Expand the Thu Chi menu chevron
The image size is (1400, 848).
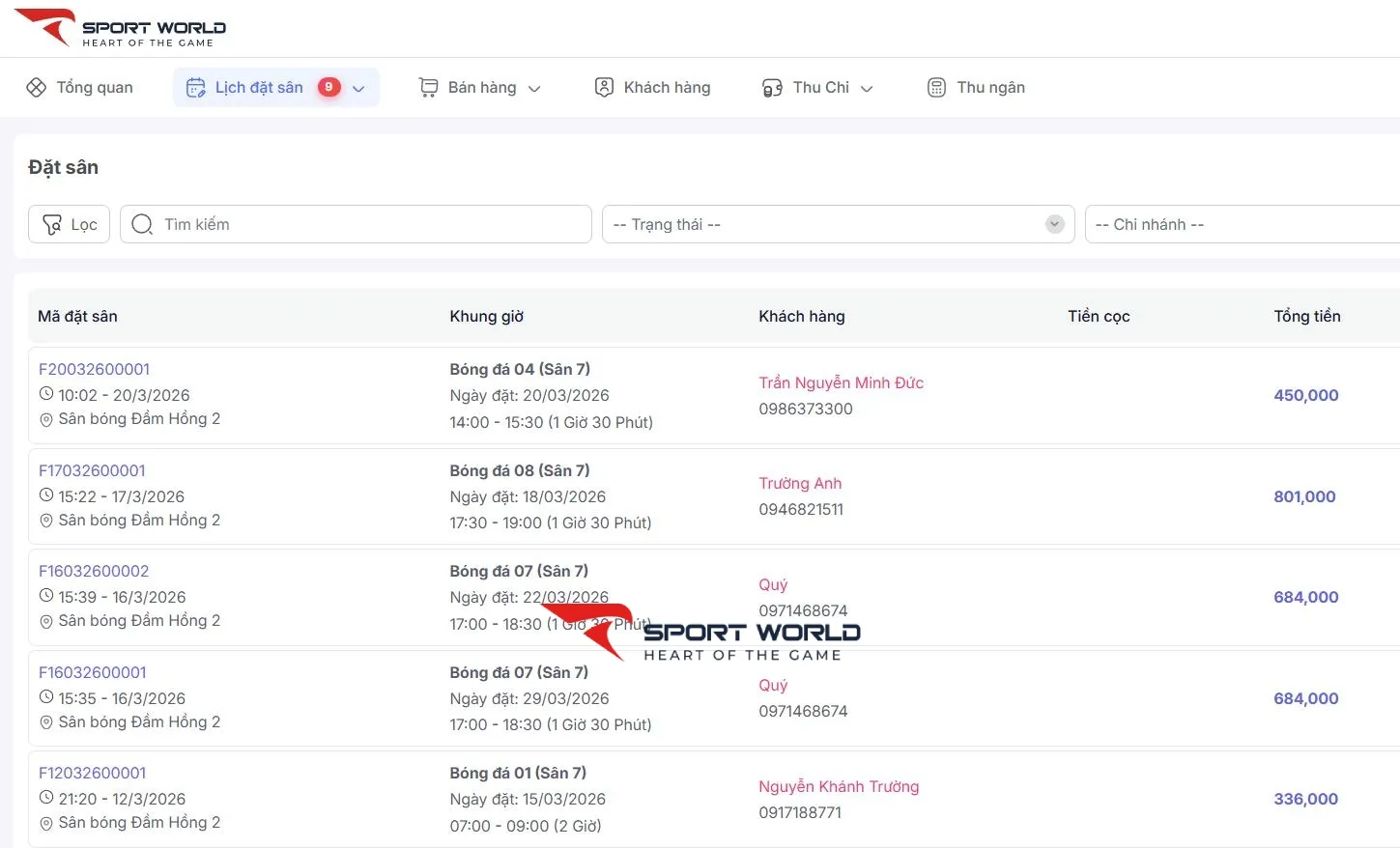867,89
